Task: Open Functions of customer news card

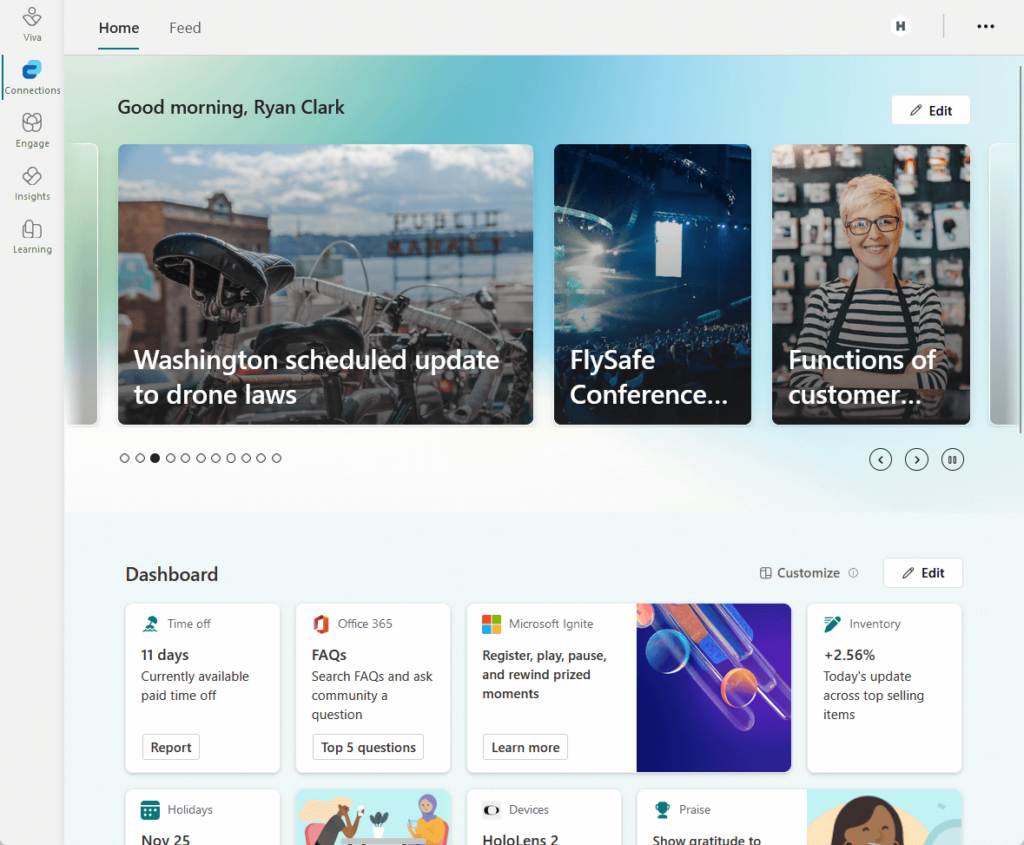Action: [871, 284]
